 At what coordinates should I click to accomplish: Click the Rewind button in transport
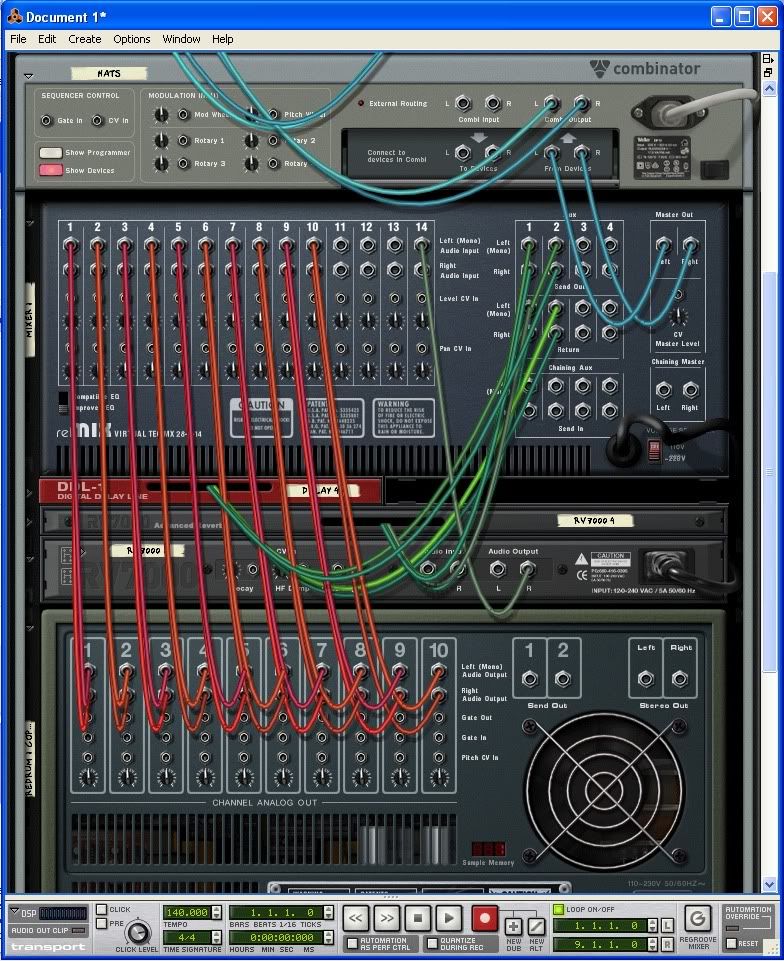point(356,918)
